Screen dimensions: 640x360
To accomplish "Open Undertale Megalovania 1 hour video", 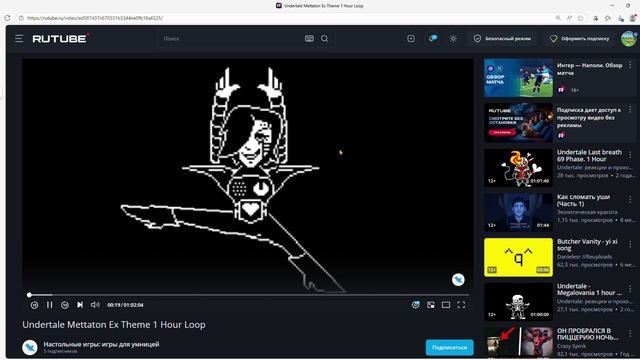I will click(x=589, y=289).
